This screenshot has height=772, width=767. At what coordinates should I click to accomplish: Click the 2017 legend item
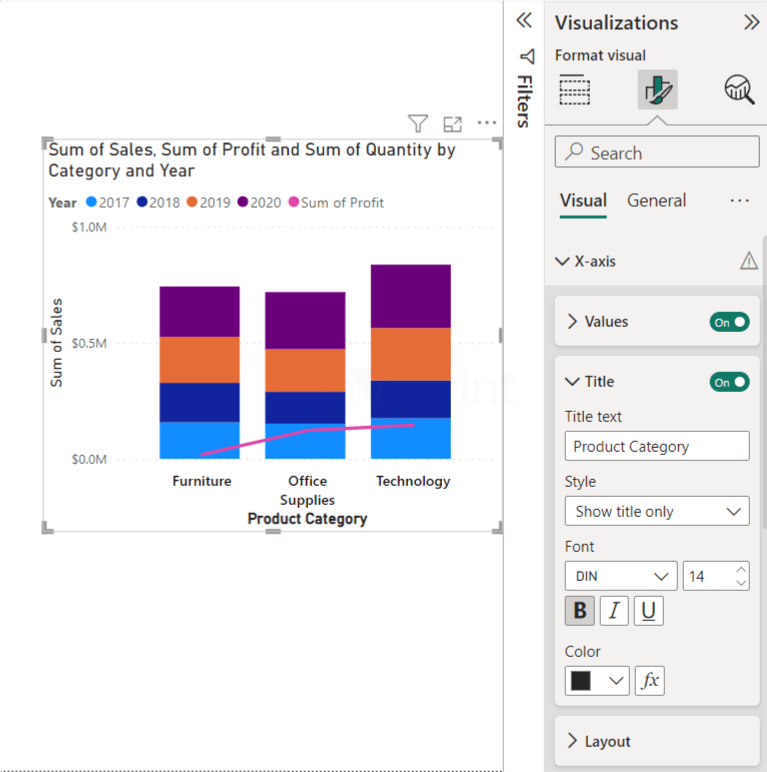pos(107,202)
